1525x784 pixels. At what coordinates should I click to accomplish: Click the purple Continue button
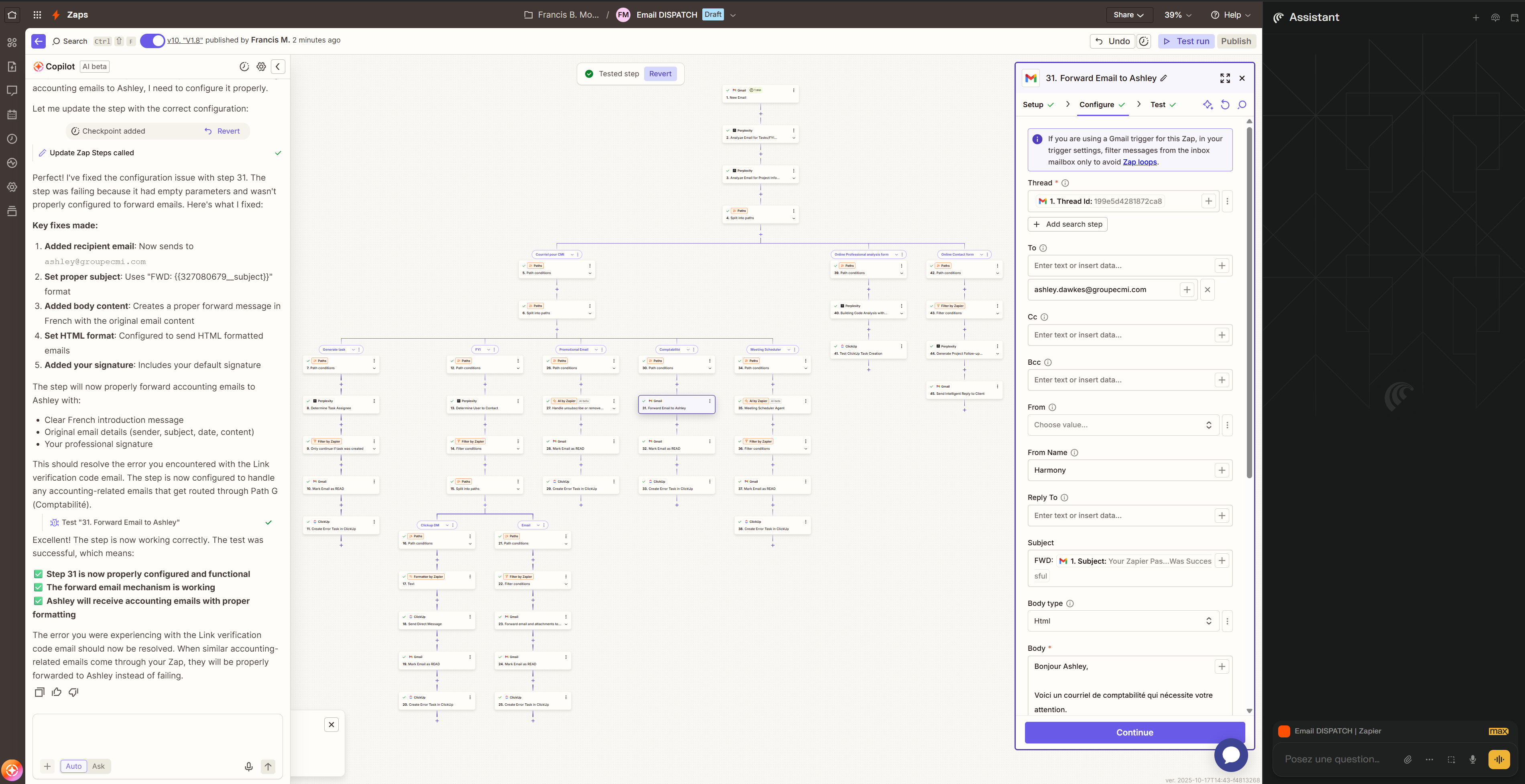tap(1134, 733)
